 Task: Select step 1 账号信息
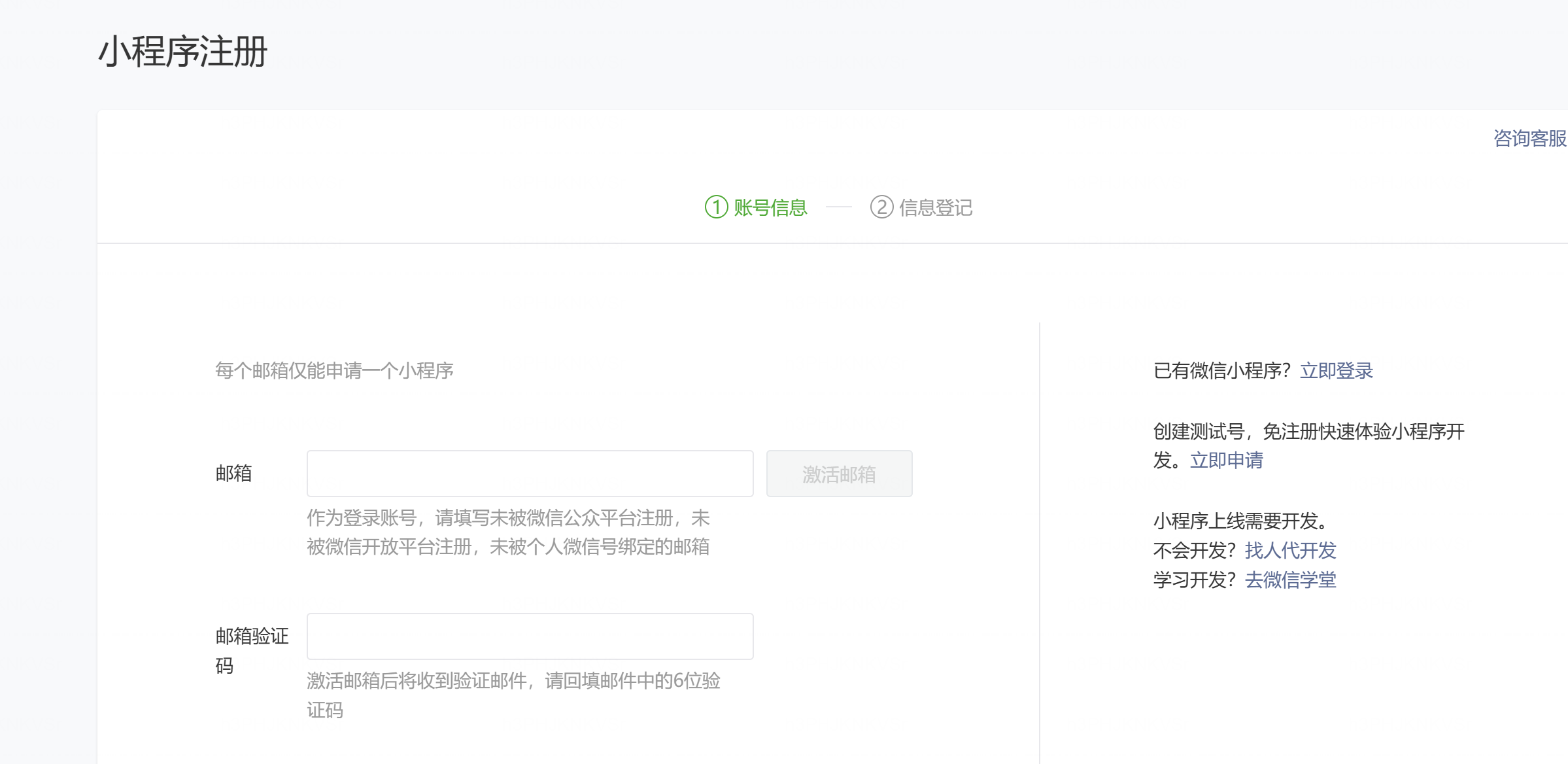756,207
